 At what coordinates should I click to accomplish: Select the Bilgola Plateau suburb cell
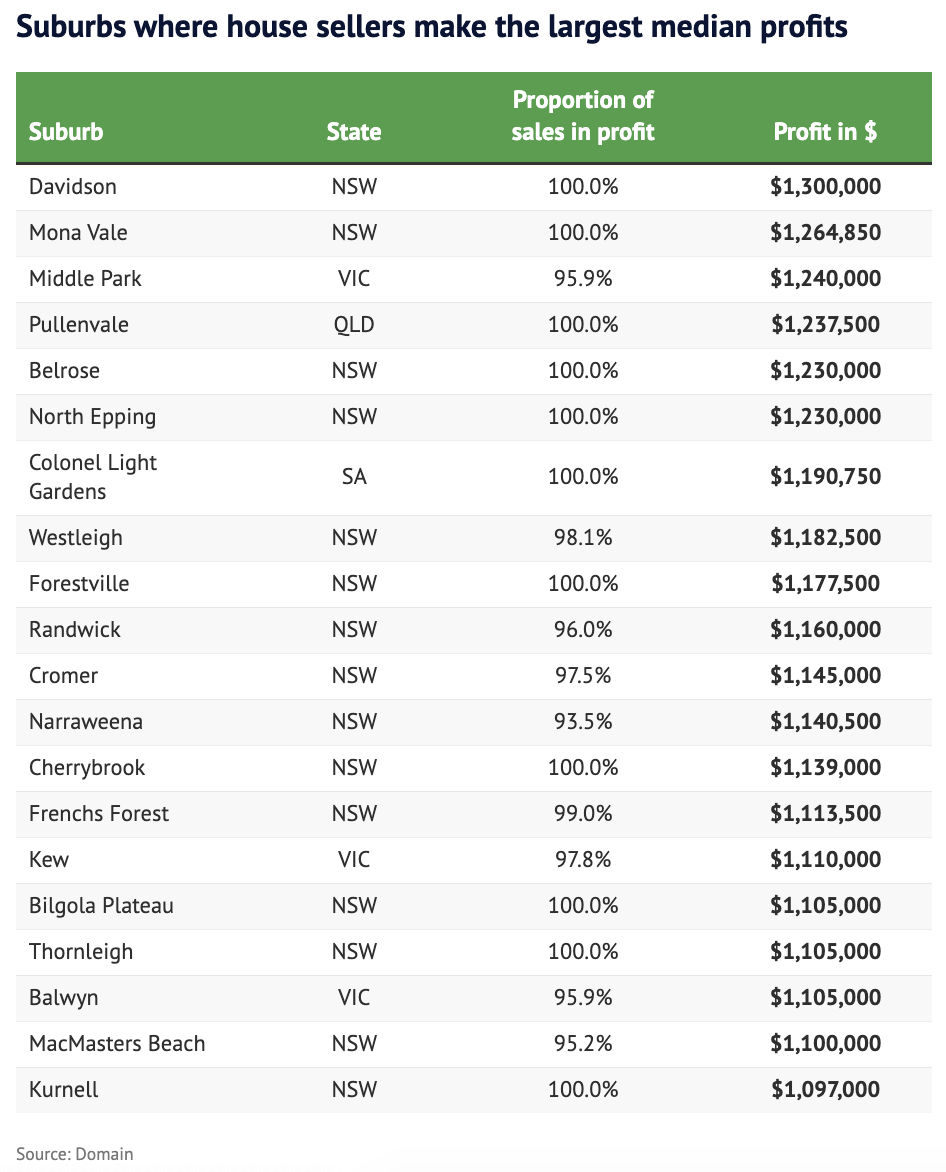point(101,905)
